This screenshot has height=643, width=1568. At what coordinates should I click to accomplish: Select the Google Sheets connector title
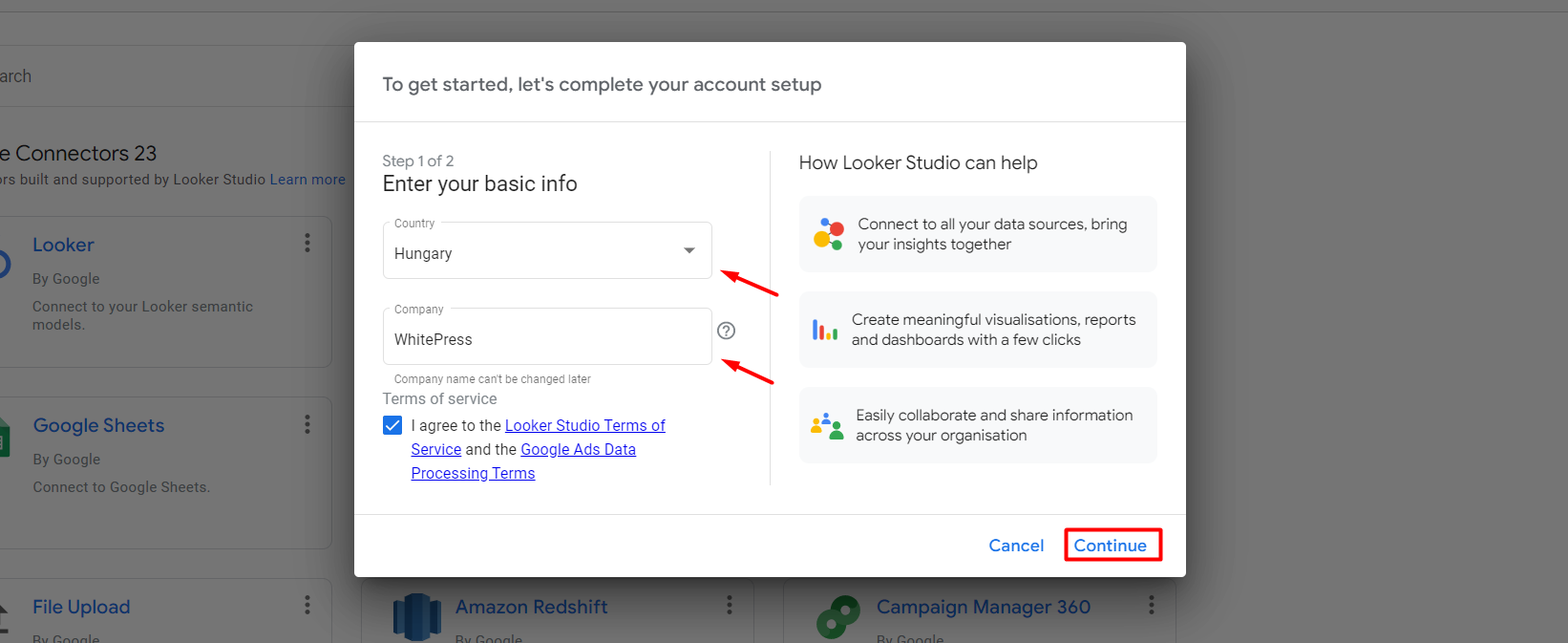tap(98, 425)
